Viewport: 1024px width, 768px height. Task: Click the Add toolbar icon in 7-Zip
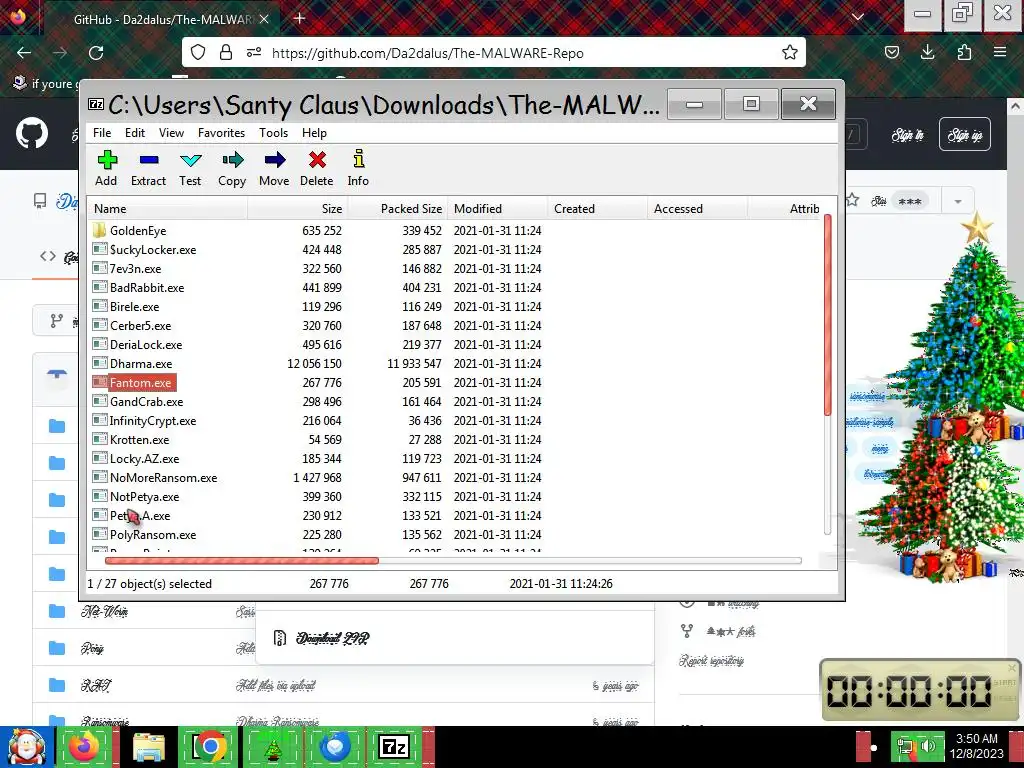tap(106, 168)
